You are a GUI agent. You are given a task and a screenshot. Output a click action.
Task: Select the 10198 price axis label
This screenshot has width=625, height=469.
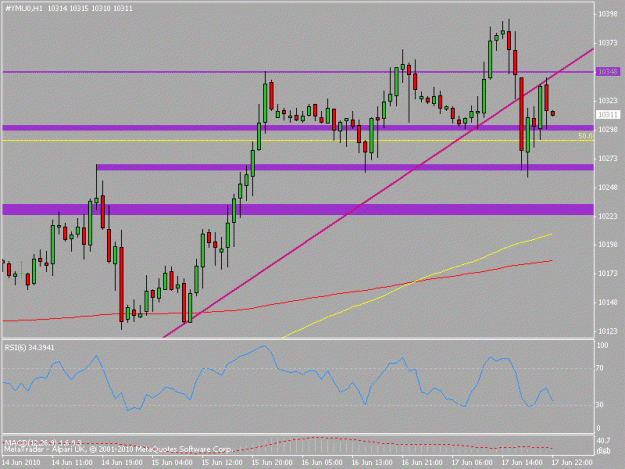coord(608,244)
